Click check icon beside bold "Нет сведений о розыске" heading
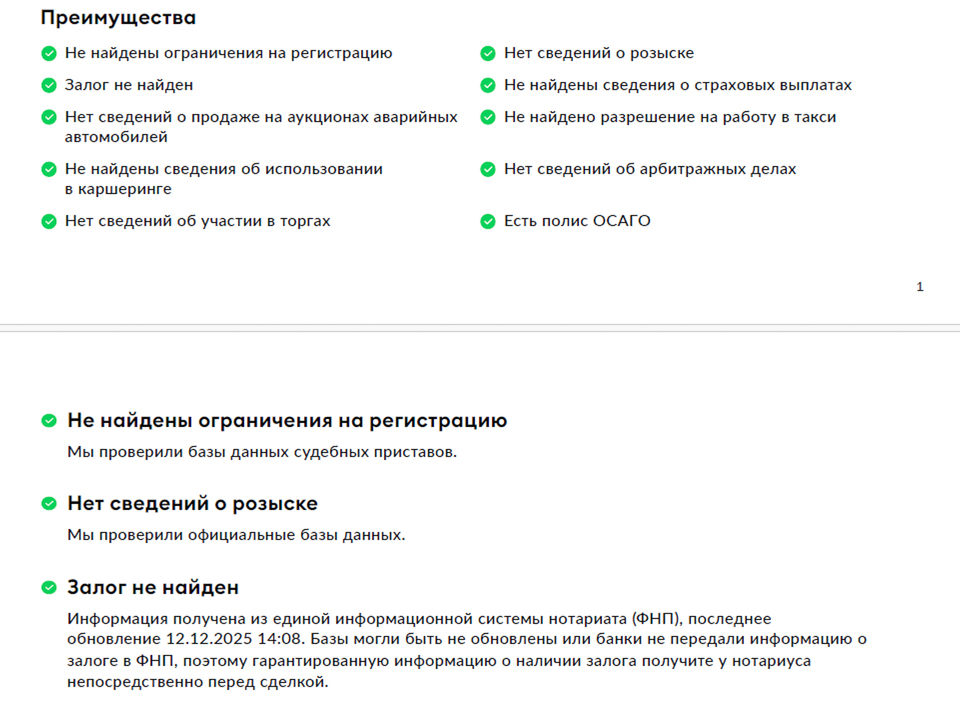The height and width of the screenshot is (720, 960). click(x=48, y=504)
